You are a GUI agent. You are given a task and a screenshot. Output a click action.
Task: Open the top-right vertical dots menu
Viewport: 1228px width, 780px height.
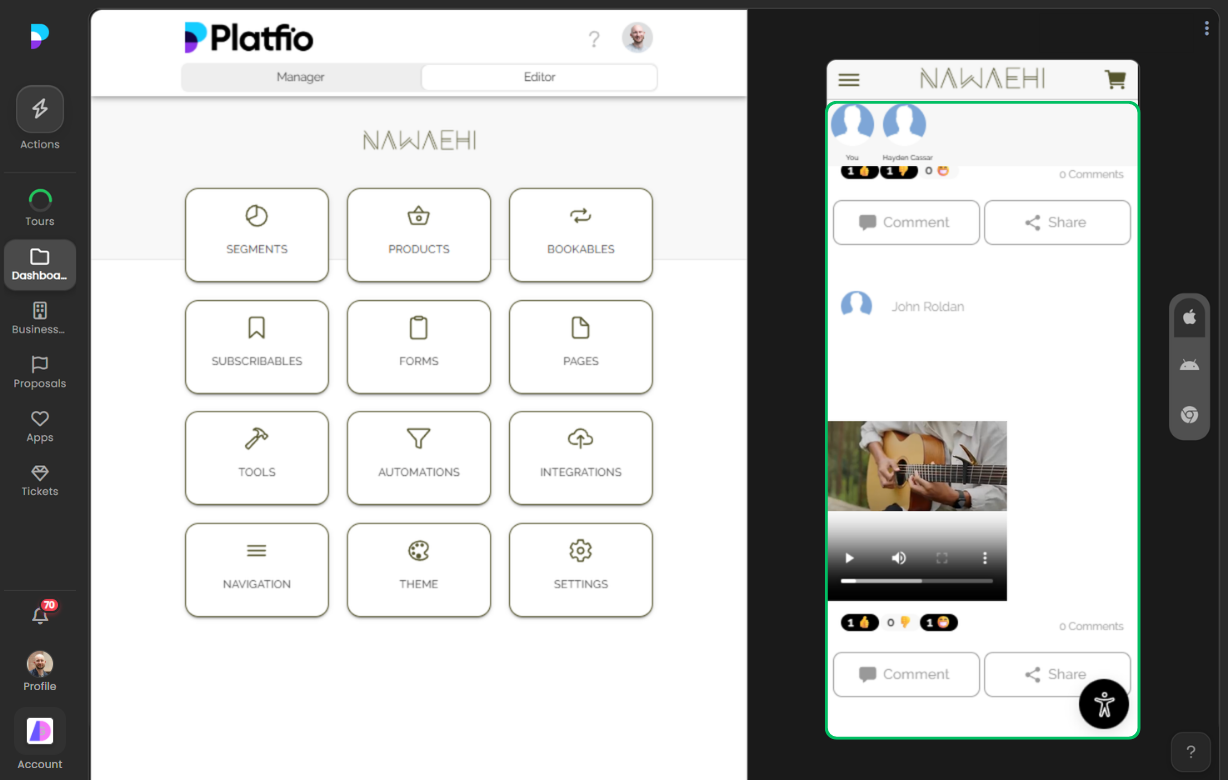point(1206,28)
